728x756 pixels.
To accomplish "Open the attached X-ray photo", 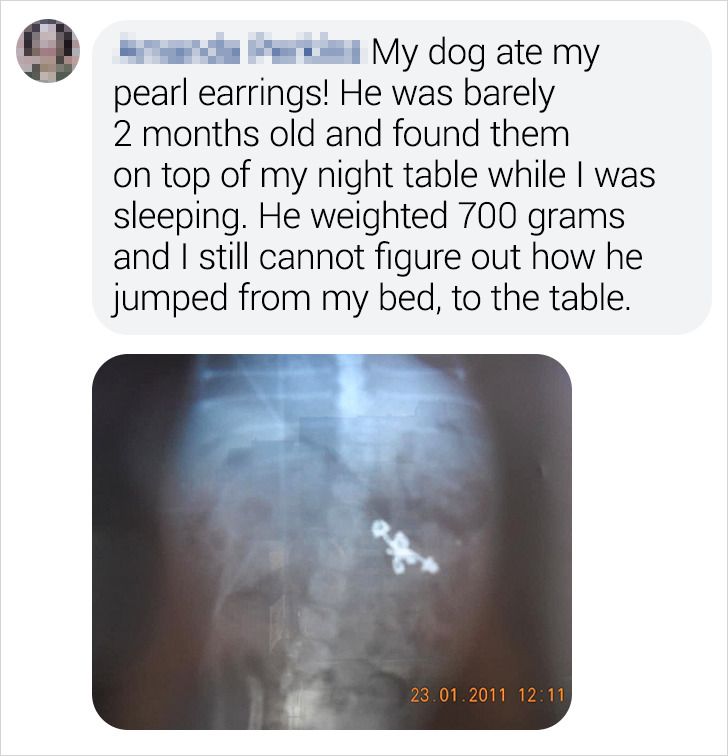I will pos(332,541).
